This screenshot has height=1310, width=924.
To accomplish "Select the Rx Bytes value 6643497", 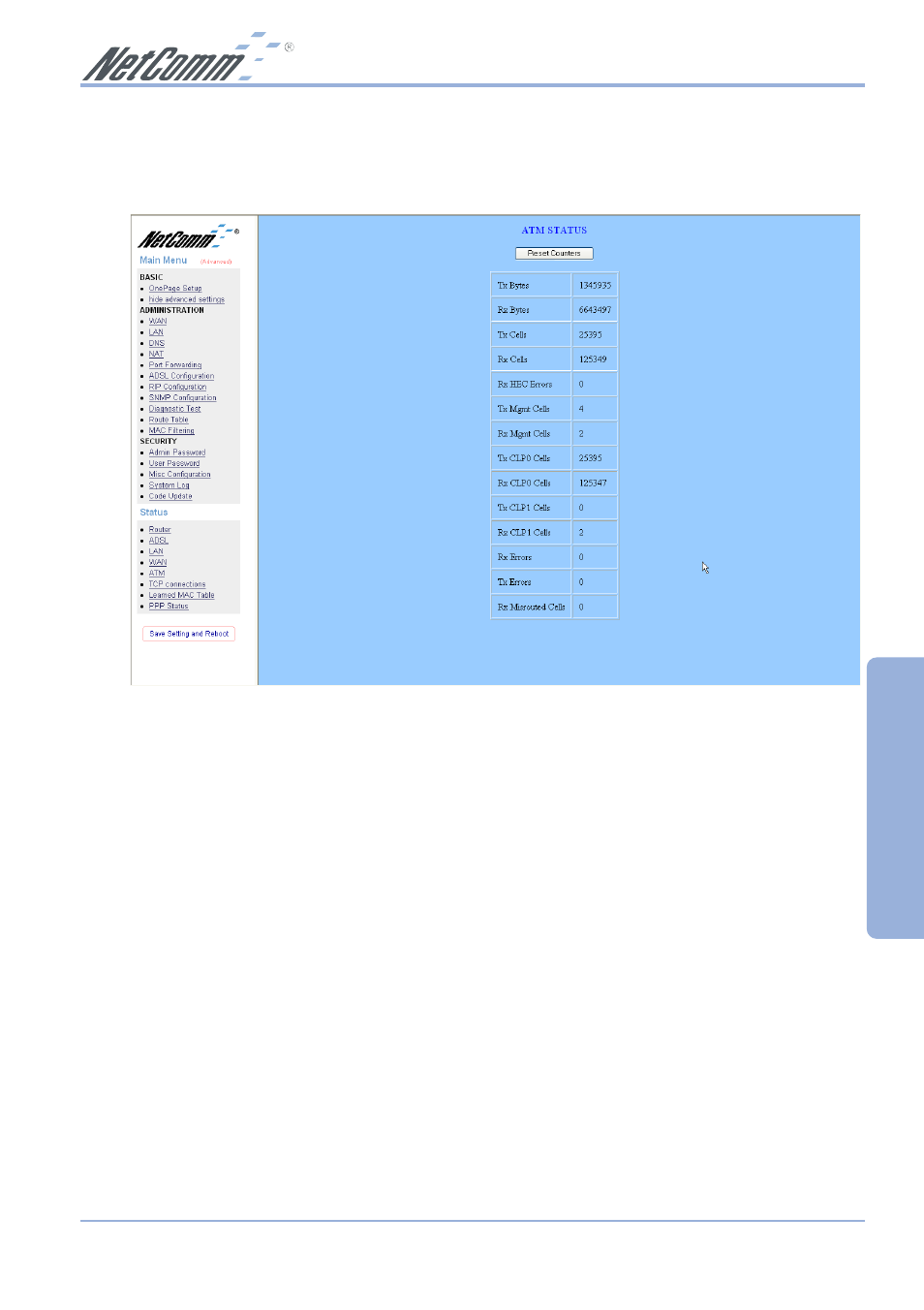I will pyautogui.click(x=596, y=310).
